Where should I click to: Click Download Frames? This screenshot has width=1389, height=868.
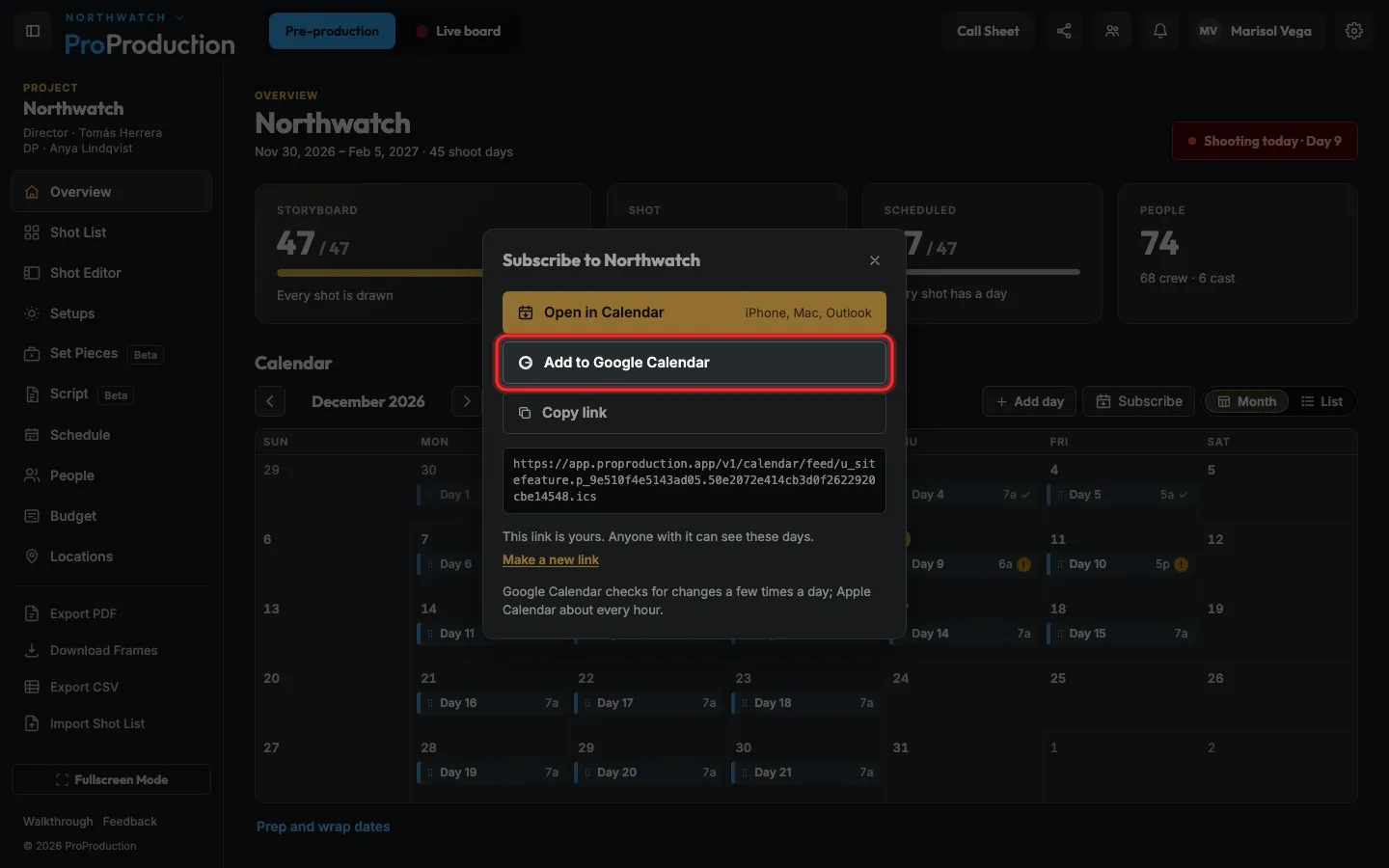pyautogui.click(x=112, y=650)
